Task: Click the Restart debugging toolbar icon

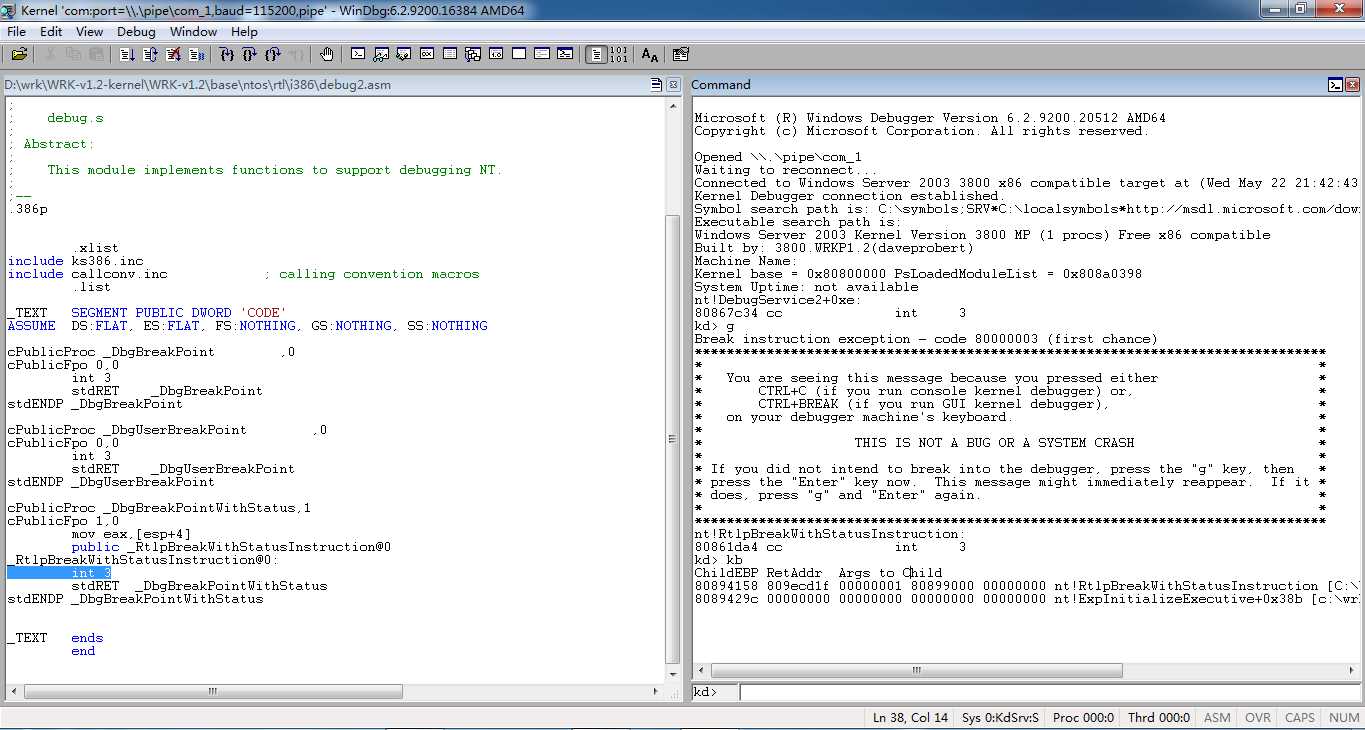Action: coord(150,54)
